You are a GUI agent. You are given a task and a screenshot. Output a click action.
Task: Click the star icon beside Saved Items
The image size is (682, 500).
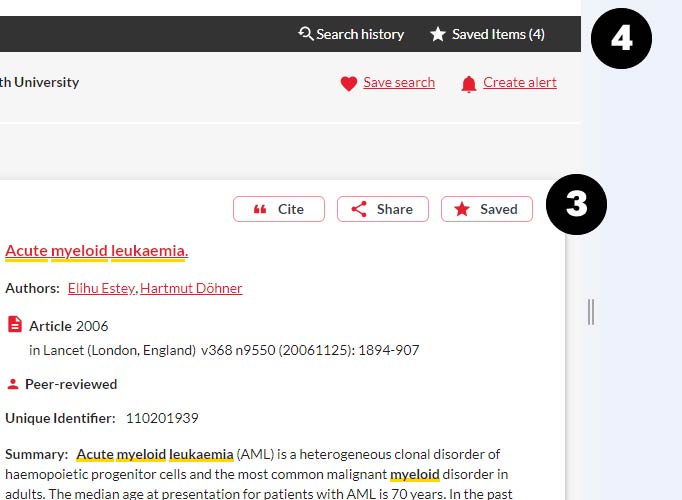437,34
